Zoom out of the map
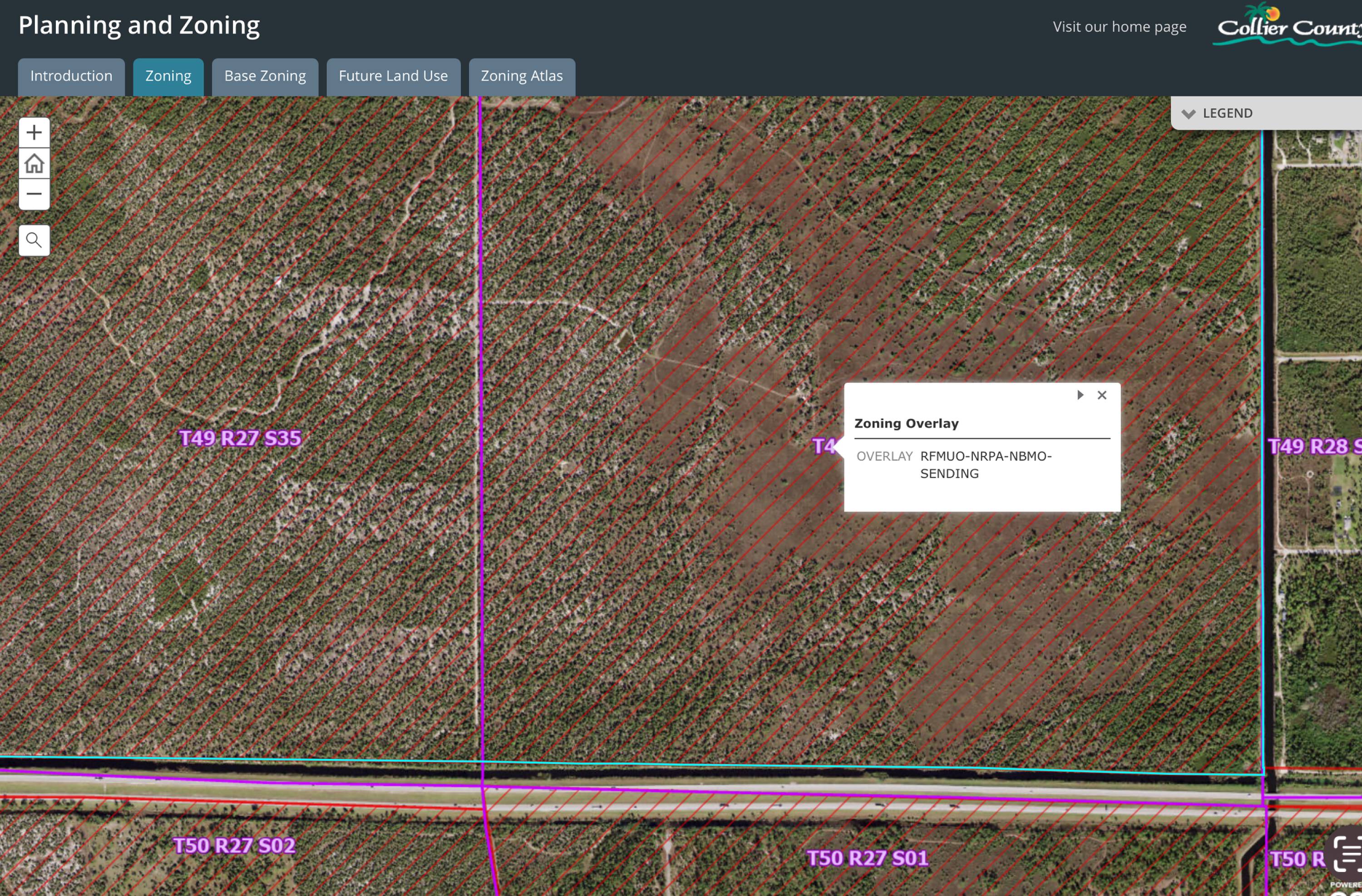The width and height of the screenshot is (1362, 896). [34, 194]
